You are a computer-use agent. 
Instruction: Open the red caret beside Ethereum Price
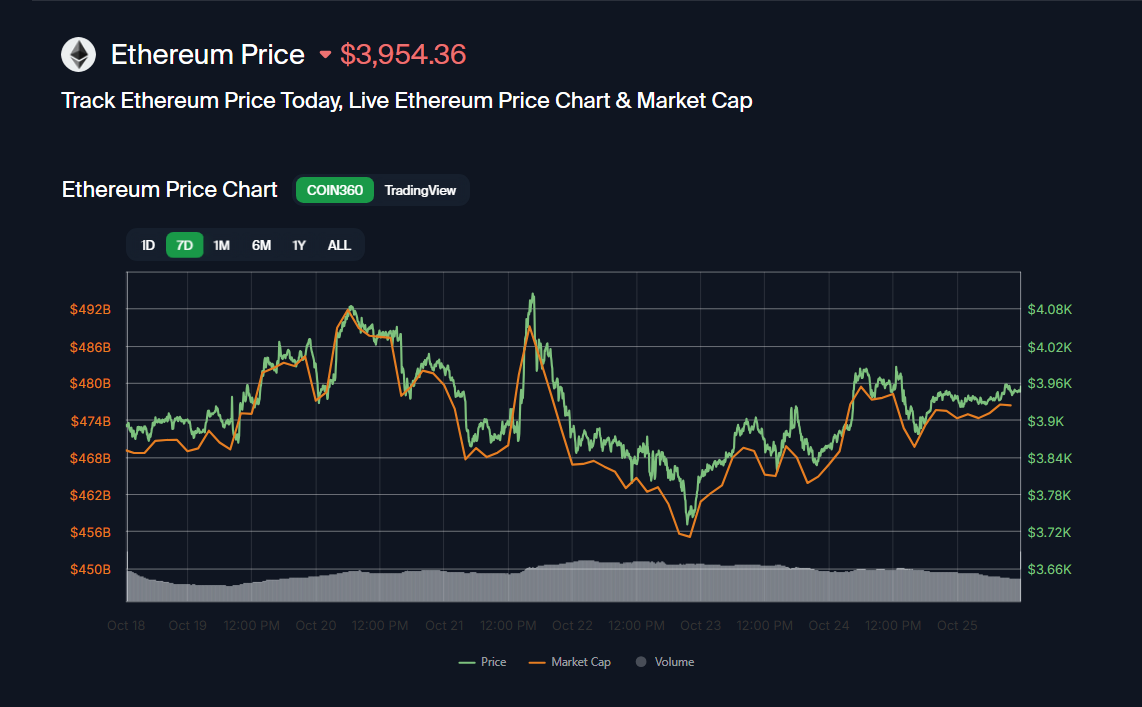(x=325, y=55)
